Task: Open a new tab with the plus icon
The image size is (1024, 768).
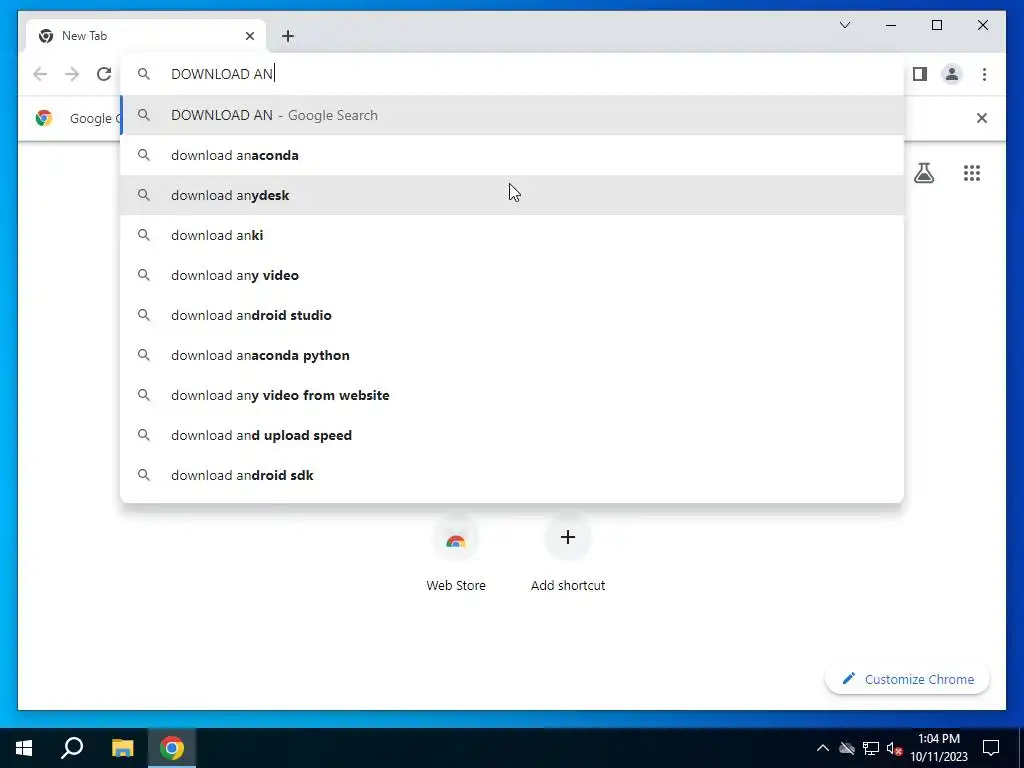Action: click(288, 36)
